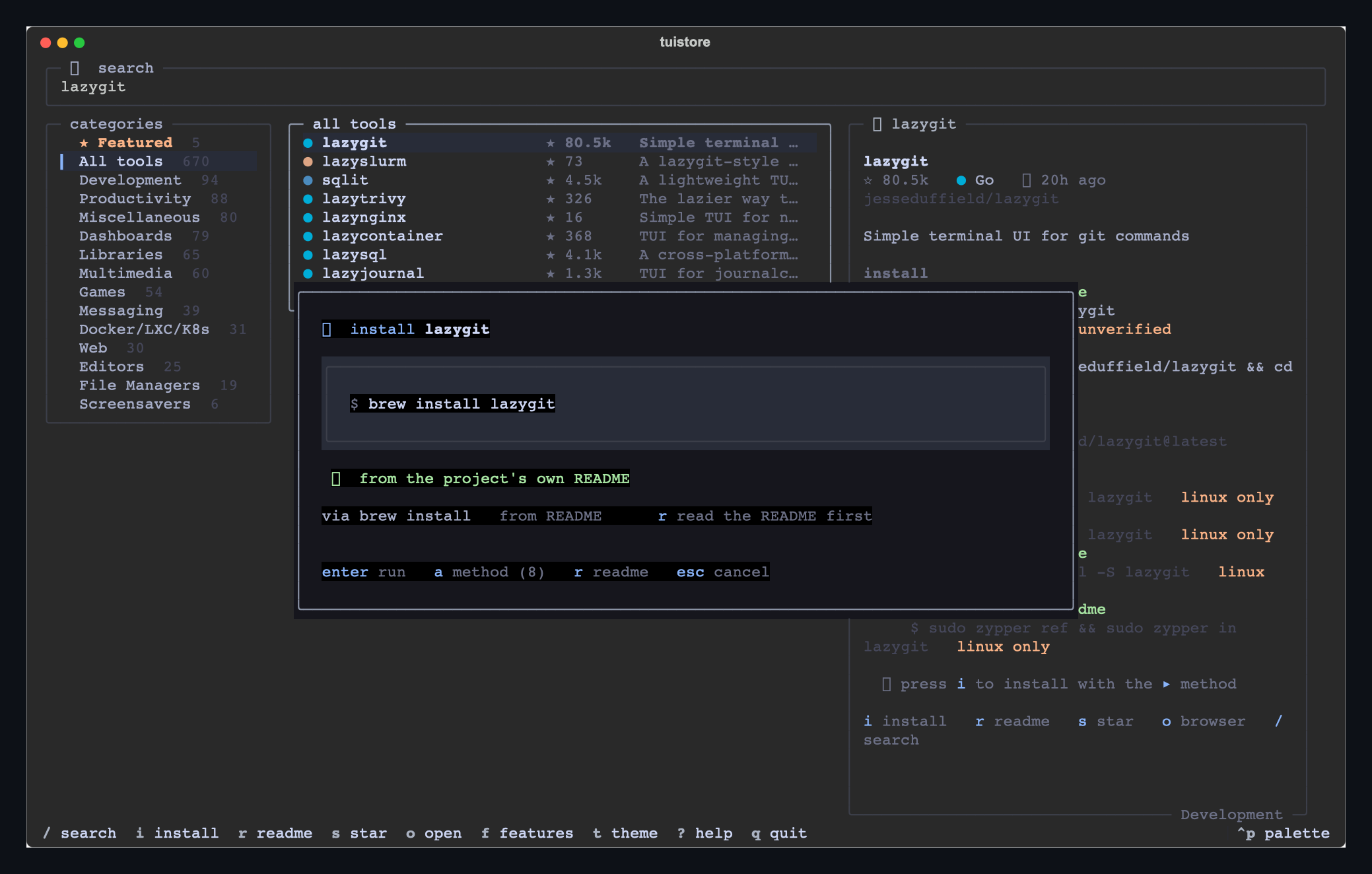The width and height of the screenshot is (1372, 874).
Task: Click star in the bottom key bar
Action: 359,833
